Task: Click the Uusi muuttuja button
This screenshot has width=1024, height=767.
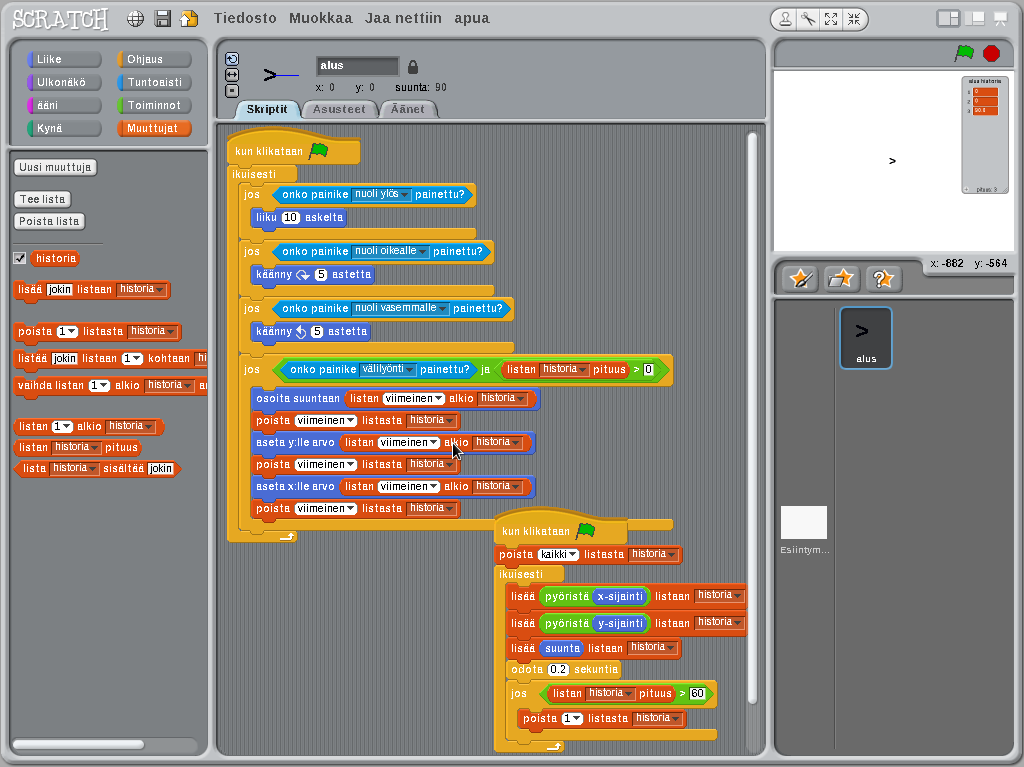Action: point(56,167)
